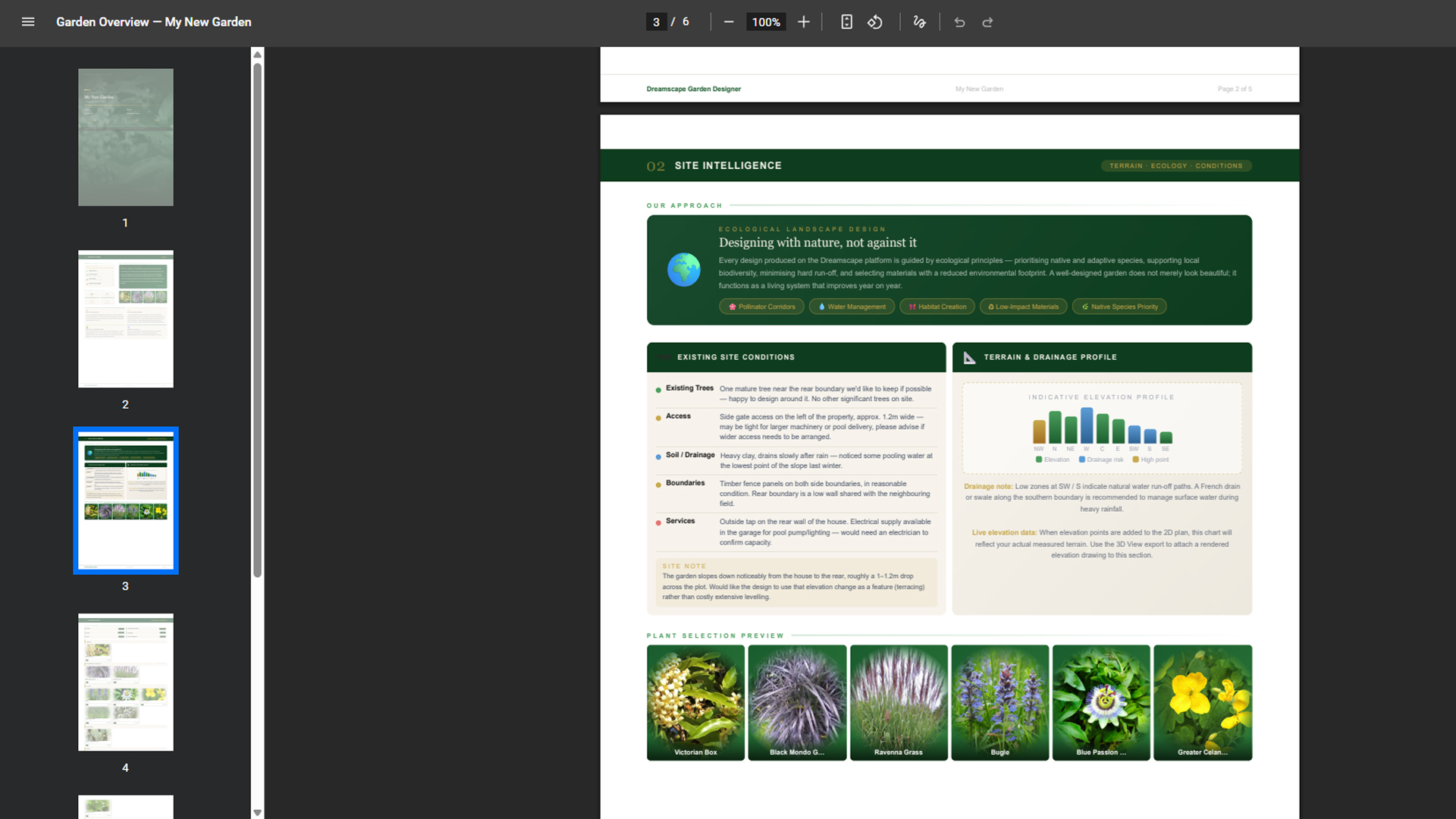Click the sidebar scroll up arrow
This screenshot has width=1456, height=819.
pyautogui.click(x=258, y=55)
